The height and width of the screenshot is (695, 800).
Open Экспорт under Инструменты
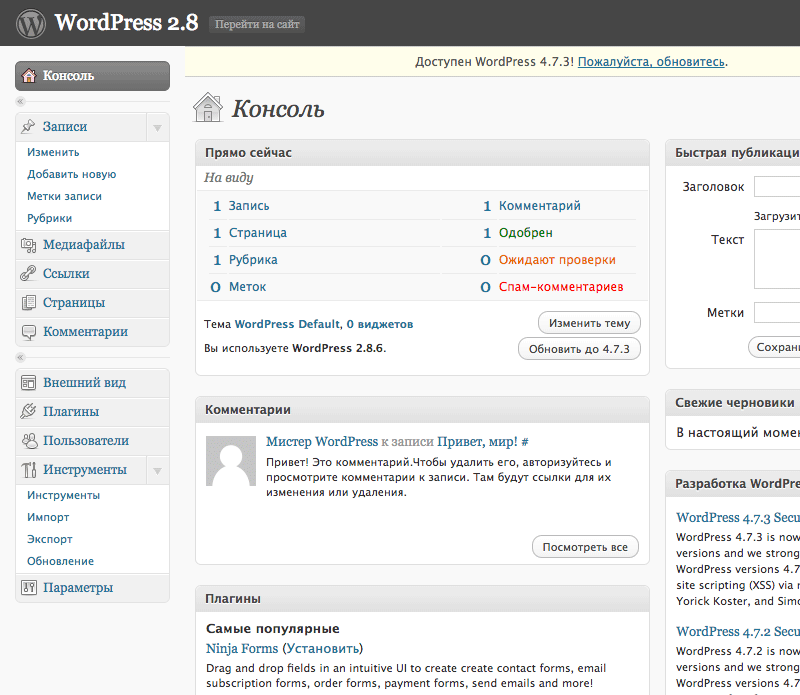tap(49, 539)
